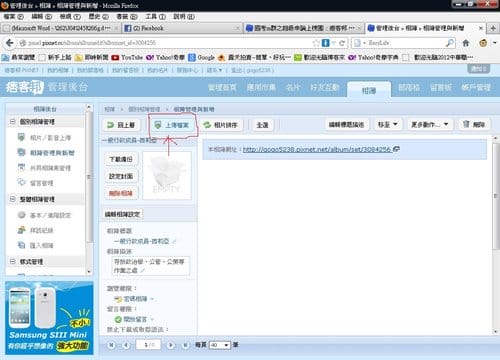This screenshot has height=360, width=500.
Task: Collapse the 樣式管理 sidebar section
Action: pos(12,261)
